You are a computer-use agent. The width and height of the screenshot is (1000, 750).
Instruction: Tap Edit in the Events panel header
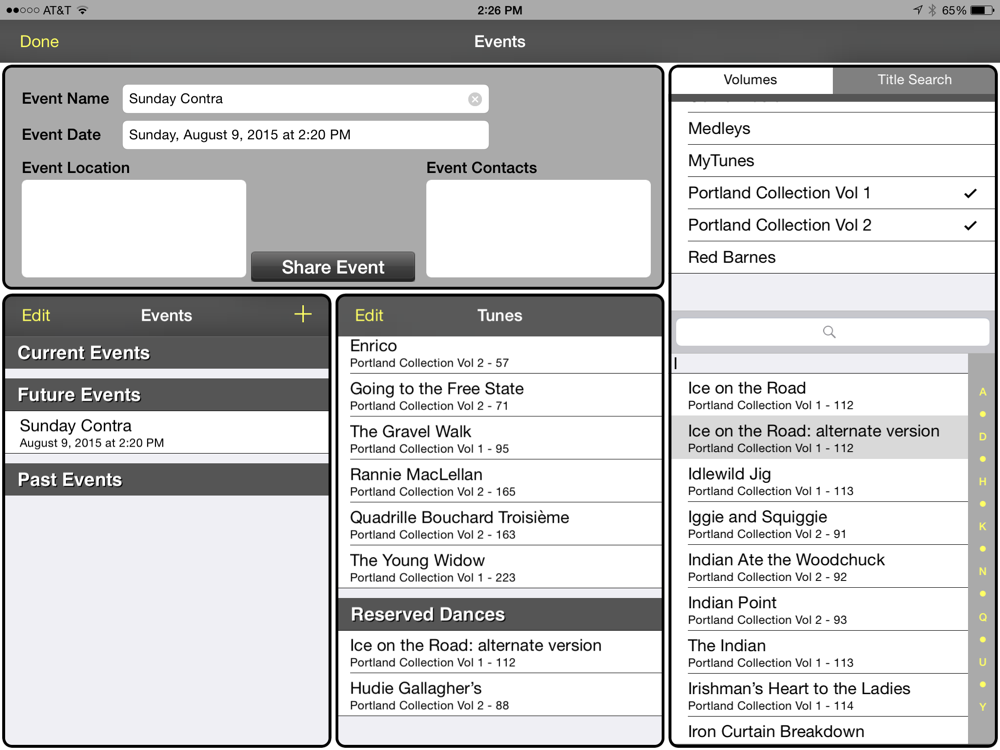36,315
